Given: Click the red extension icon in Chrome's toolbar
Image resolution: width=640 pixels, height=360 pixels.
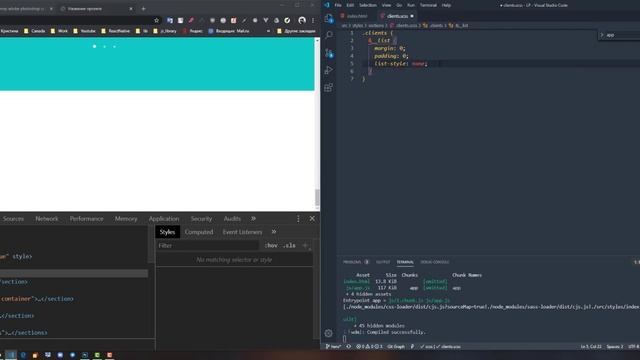Looking at the screenshot, I should point(233,20).
